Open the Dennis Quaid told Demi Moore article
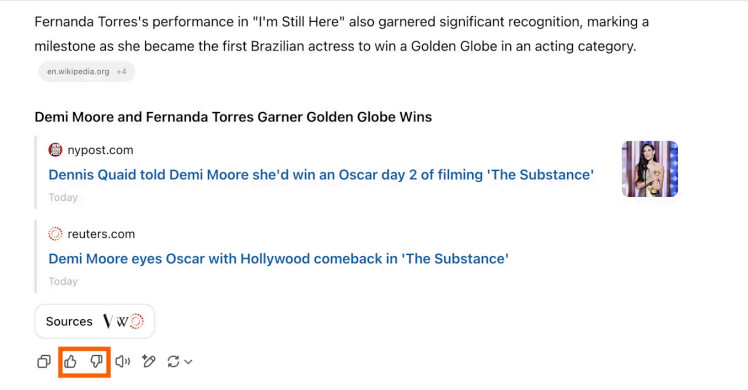 [321, 175]
